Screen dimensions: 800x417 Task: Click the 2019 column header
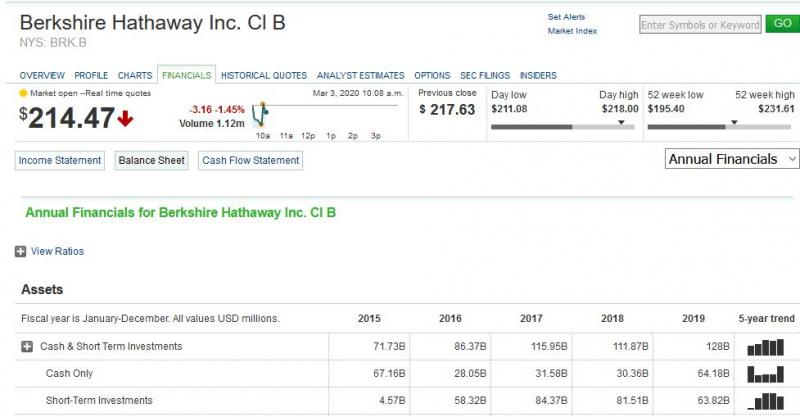pyautogui.click(x=693, y=318)
